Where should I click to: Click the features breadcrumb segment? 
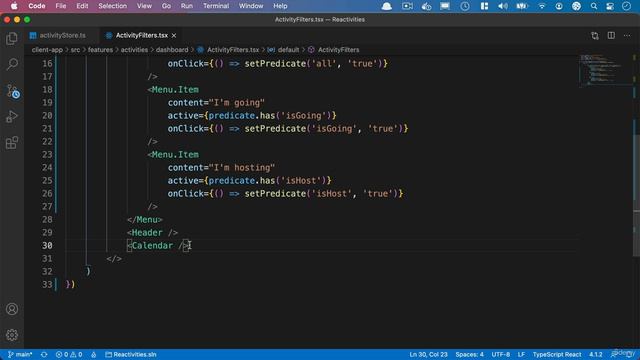pos(100,50)
